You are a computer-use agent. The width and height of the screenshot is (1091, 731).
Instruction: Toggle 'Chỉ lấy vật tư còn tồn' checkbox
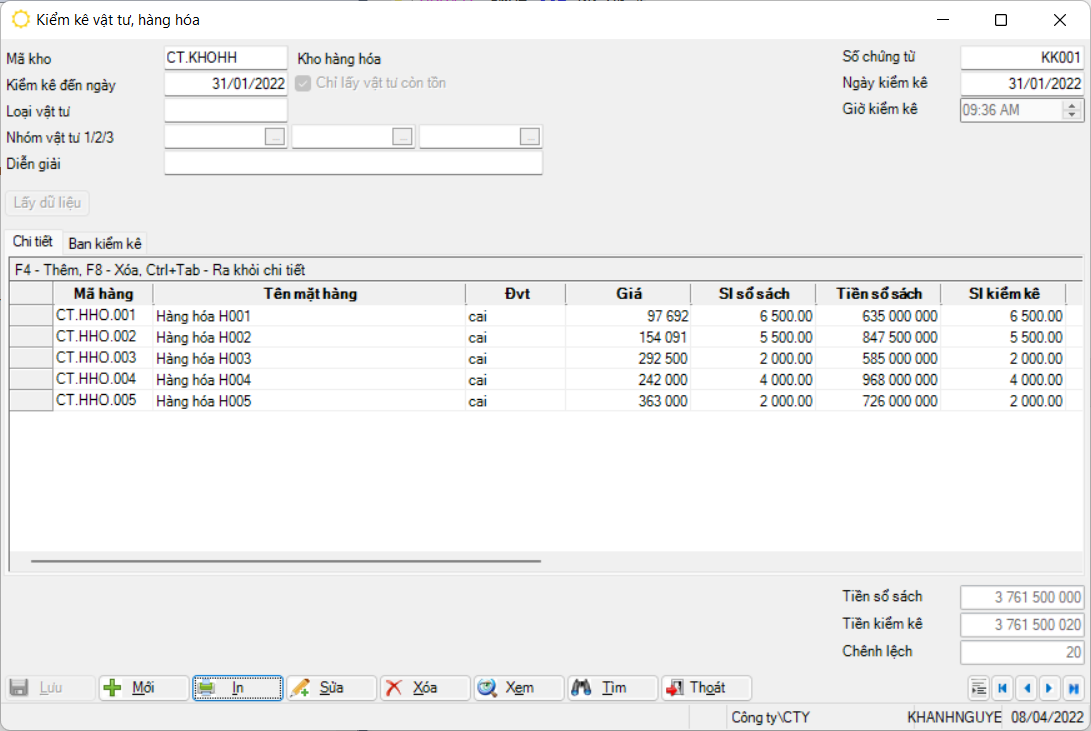[304, 84]
